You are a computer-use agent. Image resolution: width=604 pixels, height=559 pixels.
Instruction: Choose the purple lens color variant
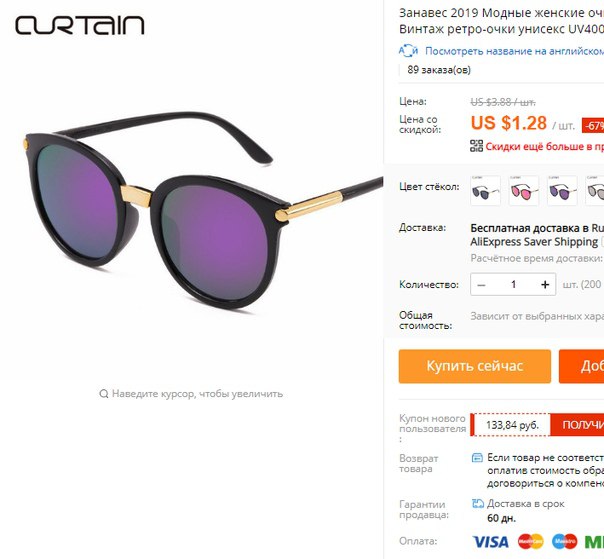(x=562, y=190)
